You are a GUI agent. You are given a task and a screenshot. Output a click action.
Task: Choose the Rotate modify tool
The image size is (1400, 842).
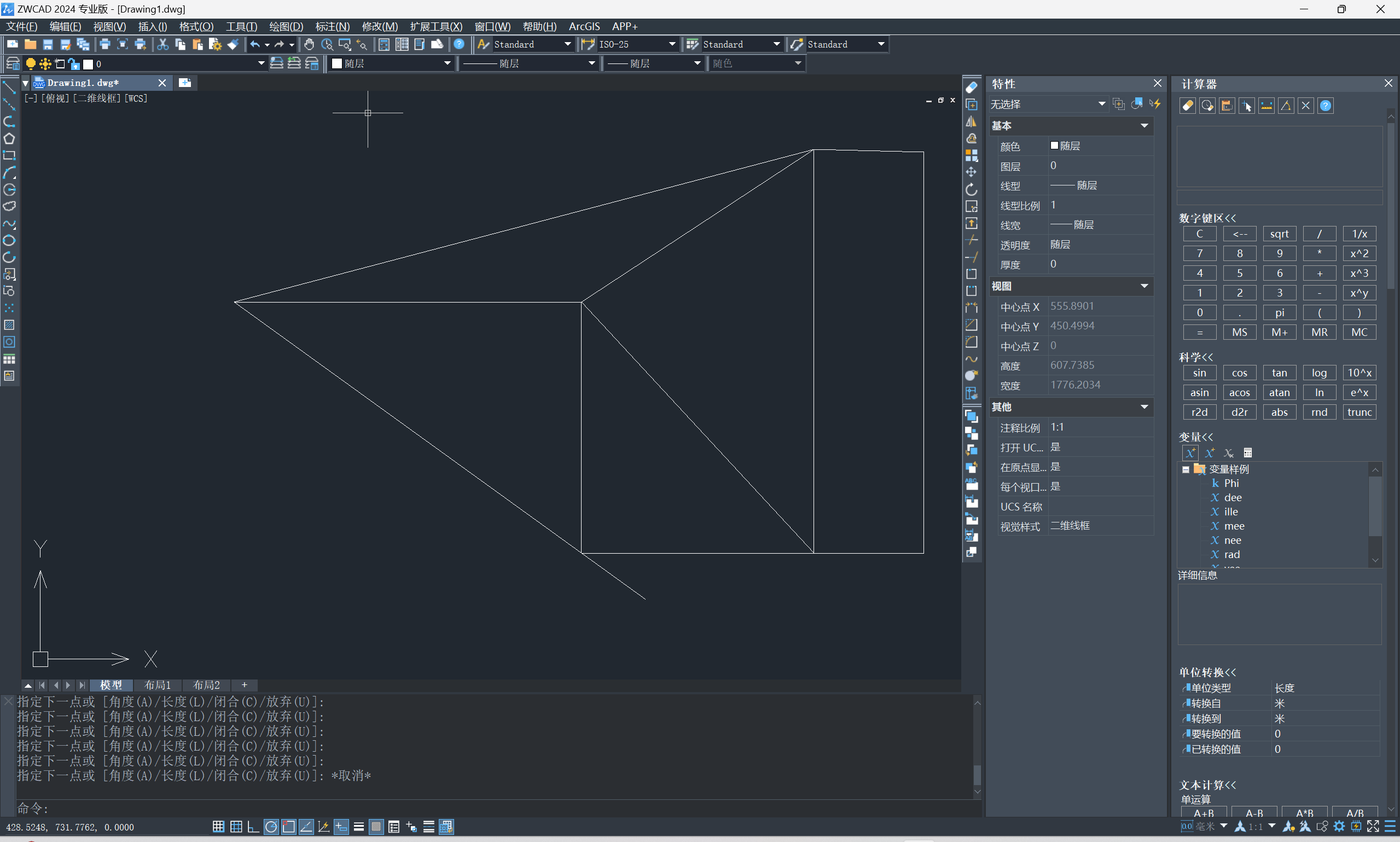[x=972, y=189]
